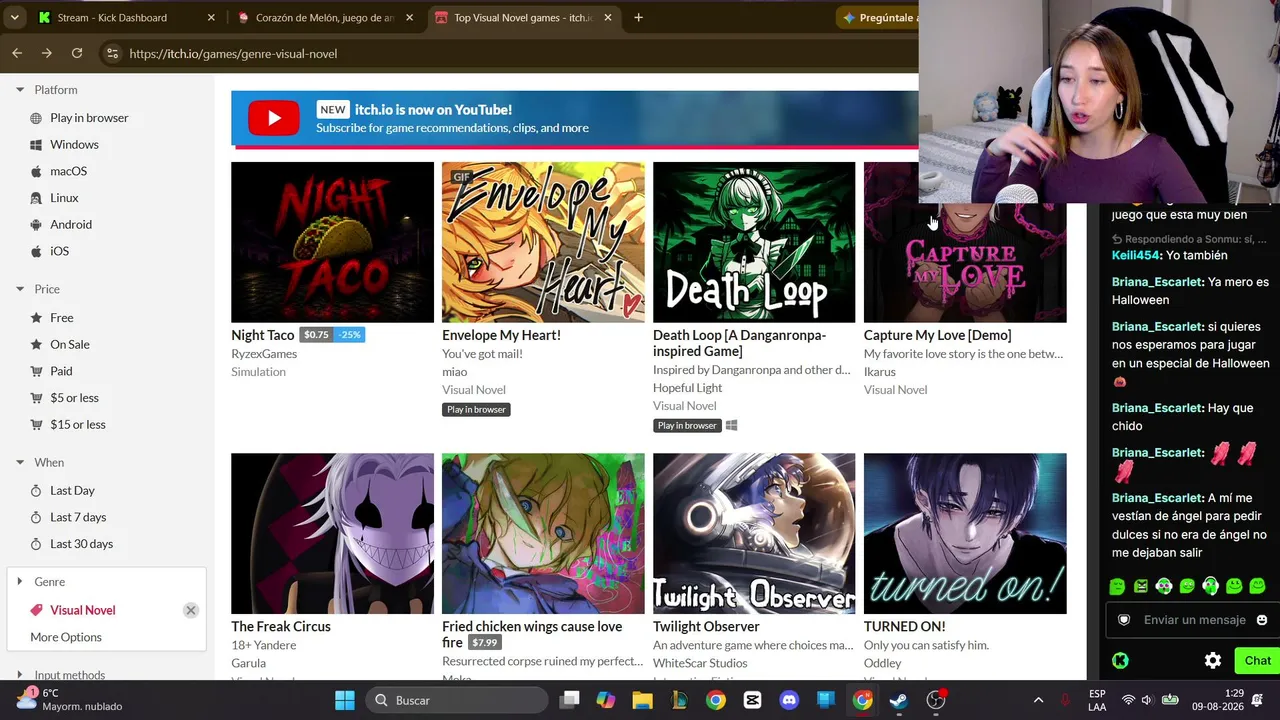Open the new tab plus button
This screenshot has height=720, width=1280.
[x=638, y=17]
